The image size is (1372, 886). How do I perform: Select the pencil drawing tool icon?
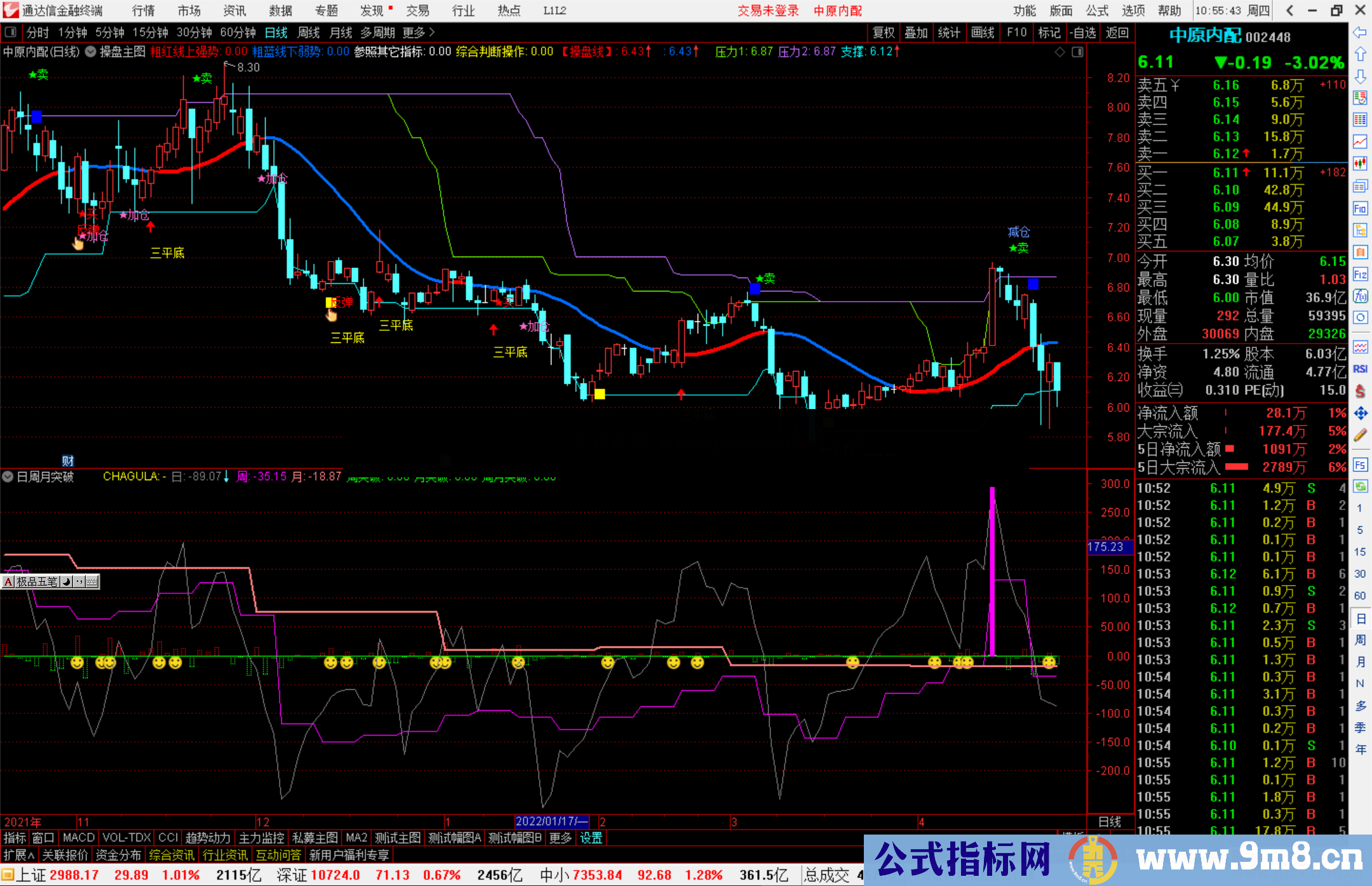pyautogui.click(x=1360, y=435)
